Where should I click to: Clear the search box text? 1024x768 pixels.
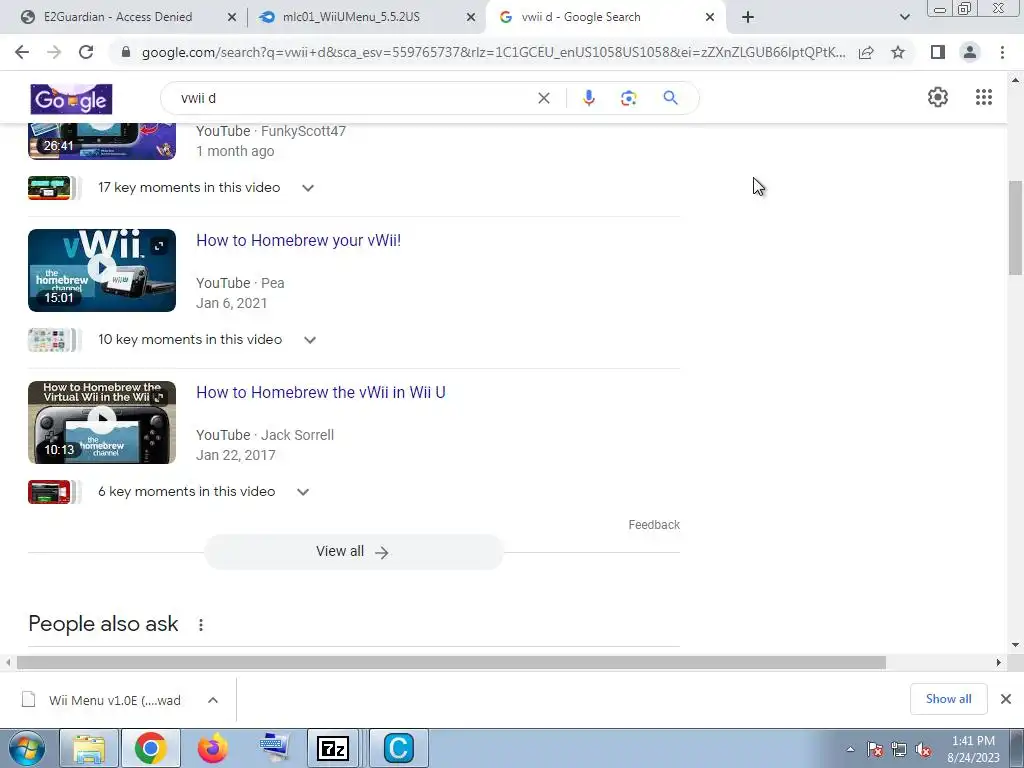pos(543,98)
